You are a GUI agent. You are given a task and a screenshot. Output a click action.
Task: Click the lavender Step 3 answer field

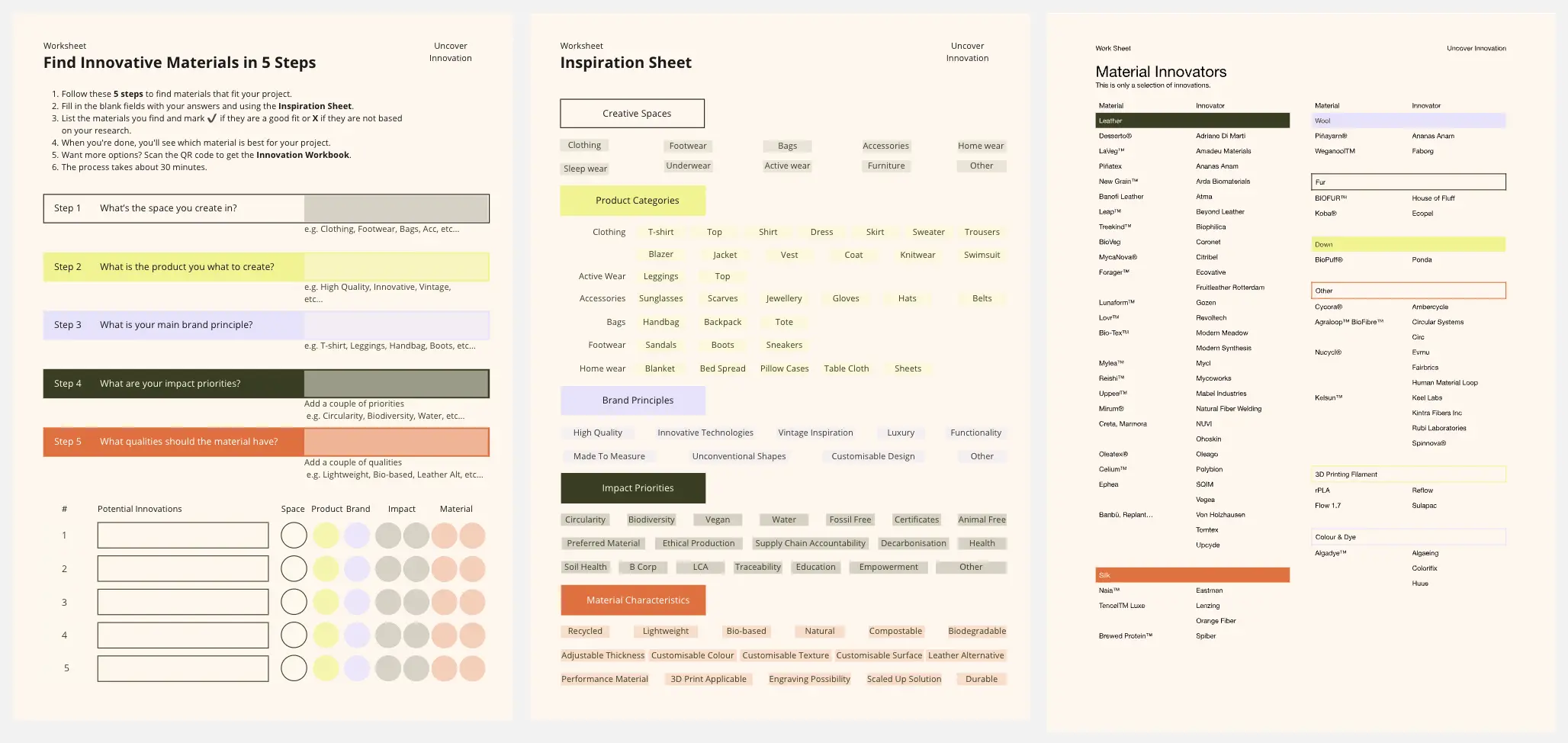click(x=396, y=325)
